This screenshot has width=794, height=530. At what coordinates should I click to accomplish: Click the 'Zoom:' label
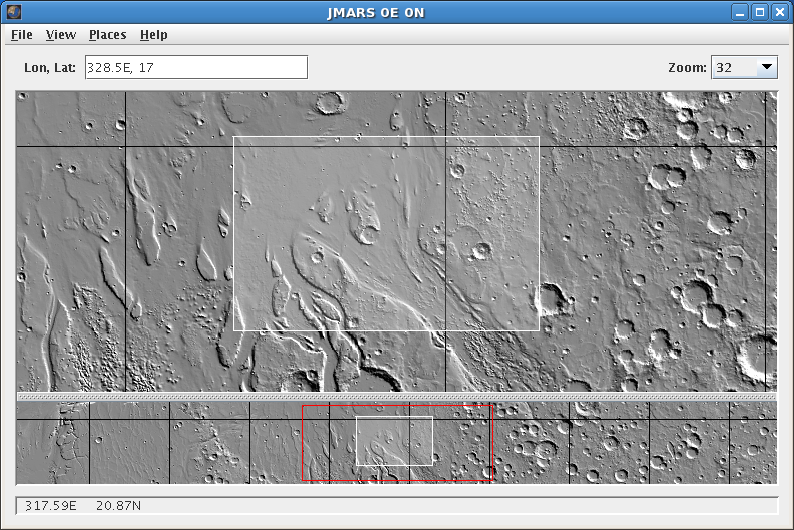click(687, 68)
